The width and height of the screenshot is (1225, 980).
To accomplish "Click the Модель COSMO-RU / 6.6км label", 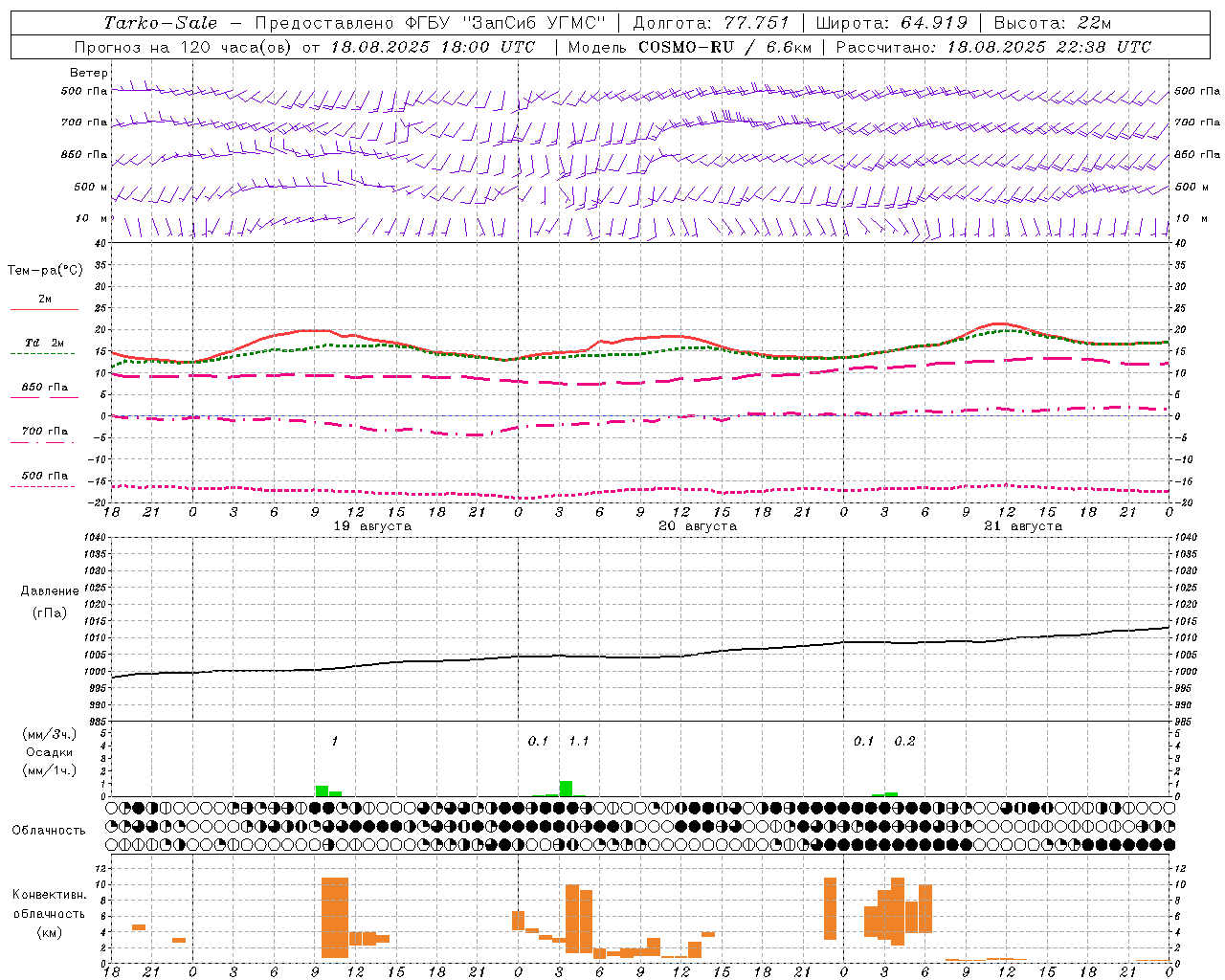I will pyautogui.click(x=689, y=47).
